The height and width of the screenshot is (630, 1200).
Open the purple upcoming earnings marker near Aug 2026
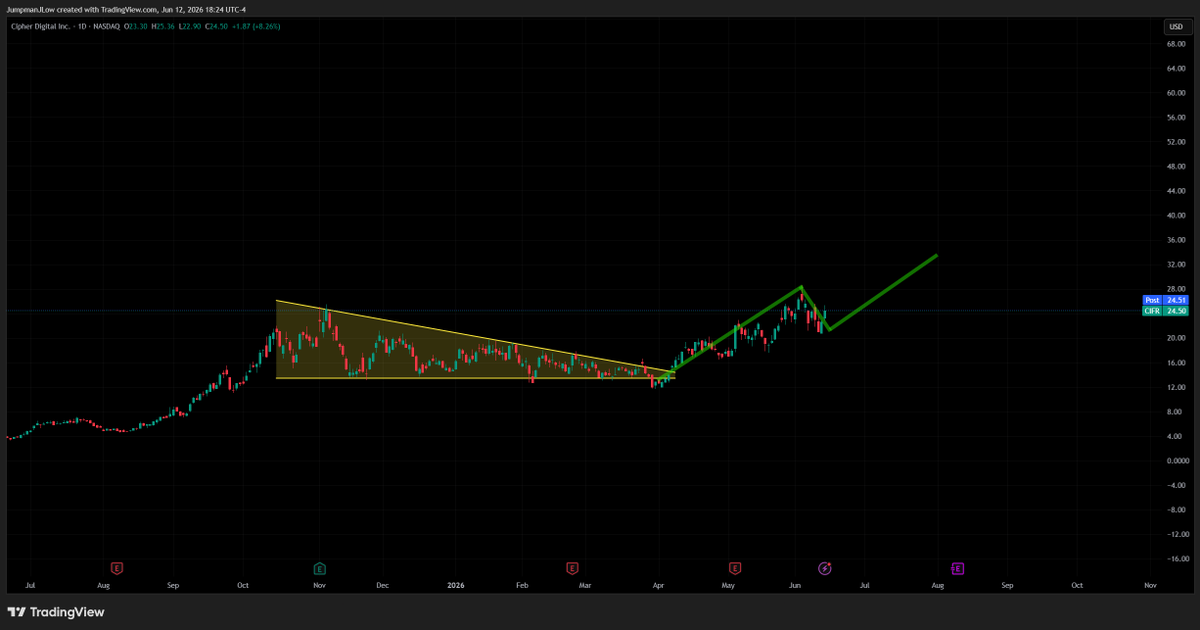point(957,568)
